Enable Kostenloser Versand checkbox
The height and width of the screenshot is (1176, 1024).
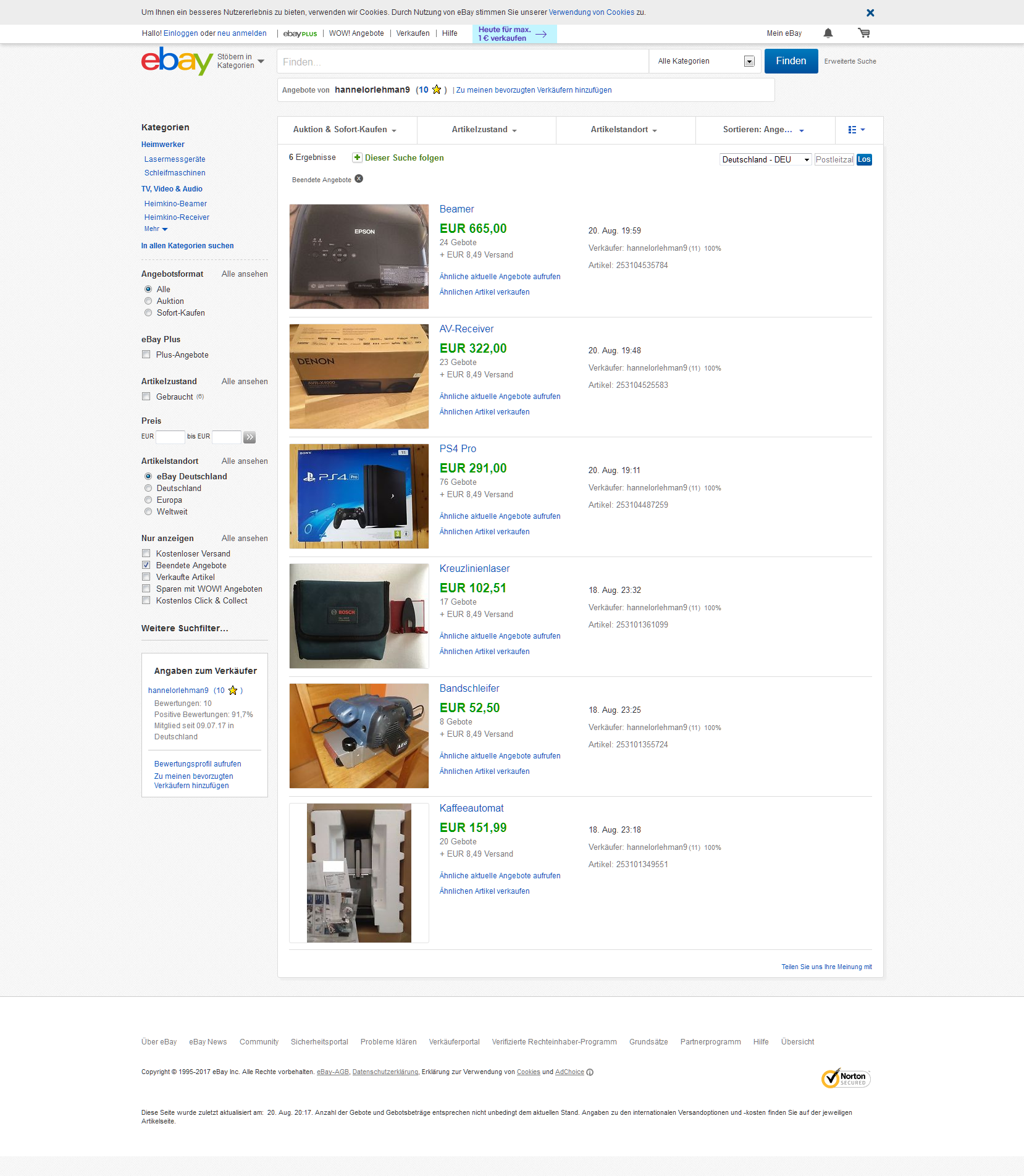click(146, 553)
